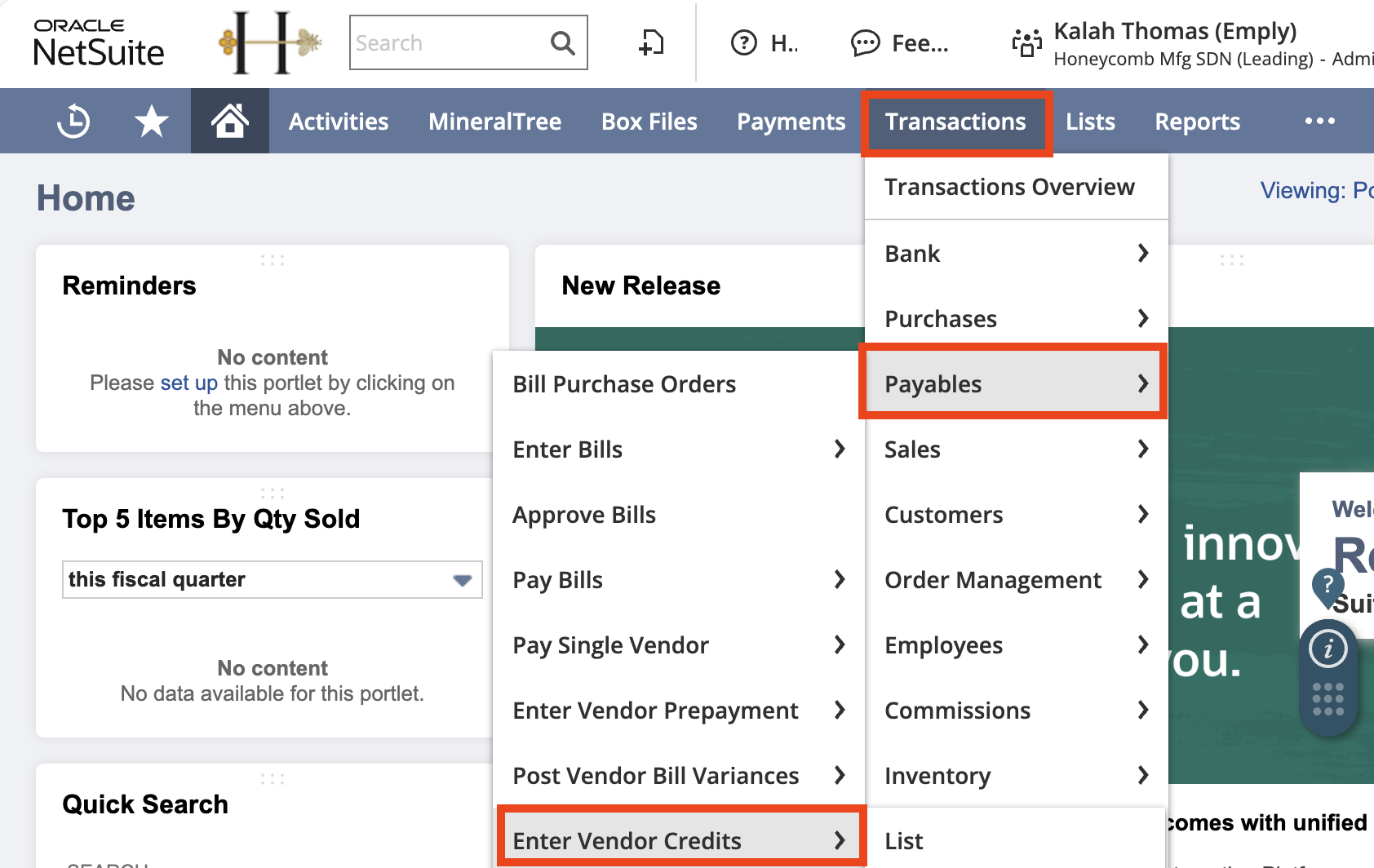Click the Home page heading
This screenshot has height=868, width=1374.
(86, 198)
